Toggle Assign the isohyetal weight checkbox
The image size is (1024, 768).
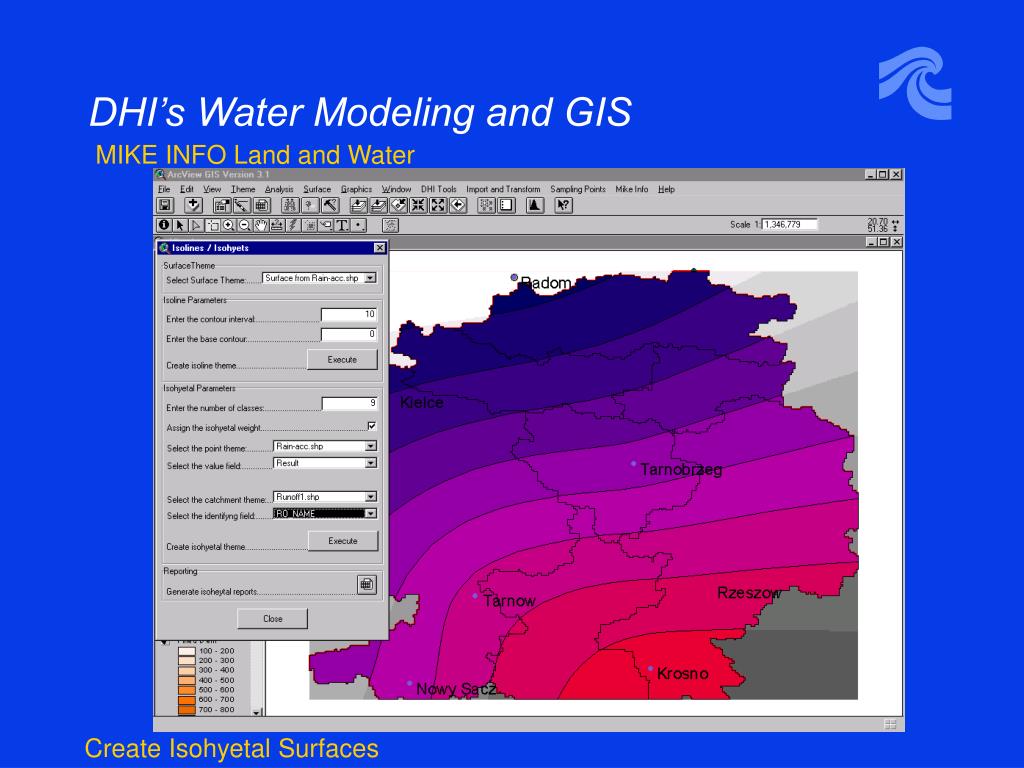tap(372, 426)
